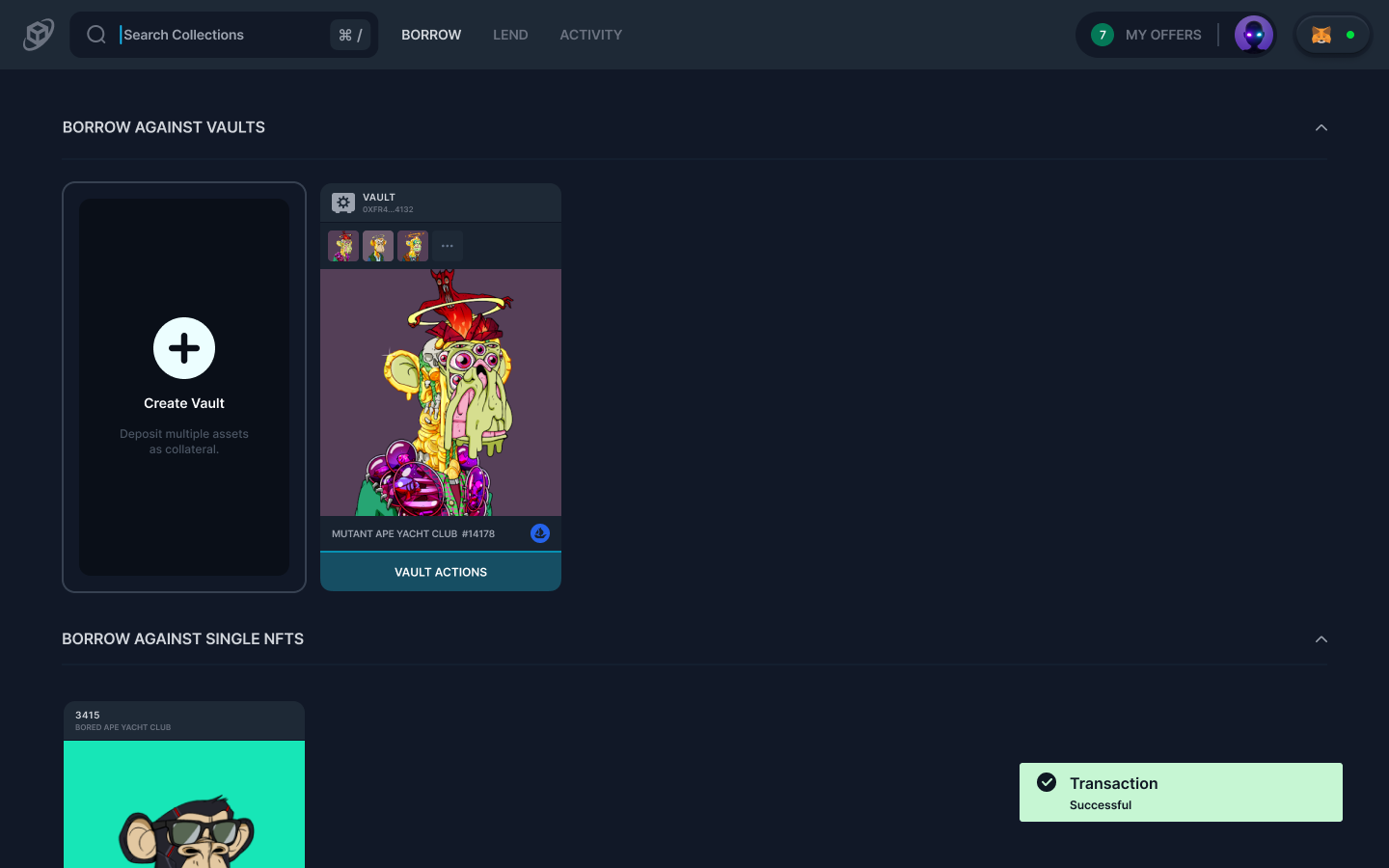Click the plus icon to create a vault
The height and width of the screenshot is (868, 1389).
[x=184, y=348]
